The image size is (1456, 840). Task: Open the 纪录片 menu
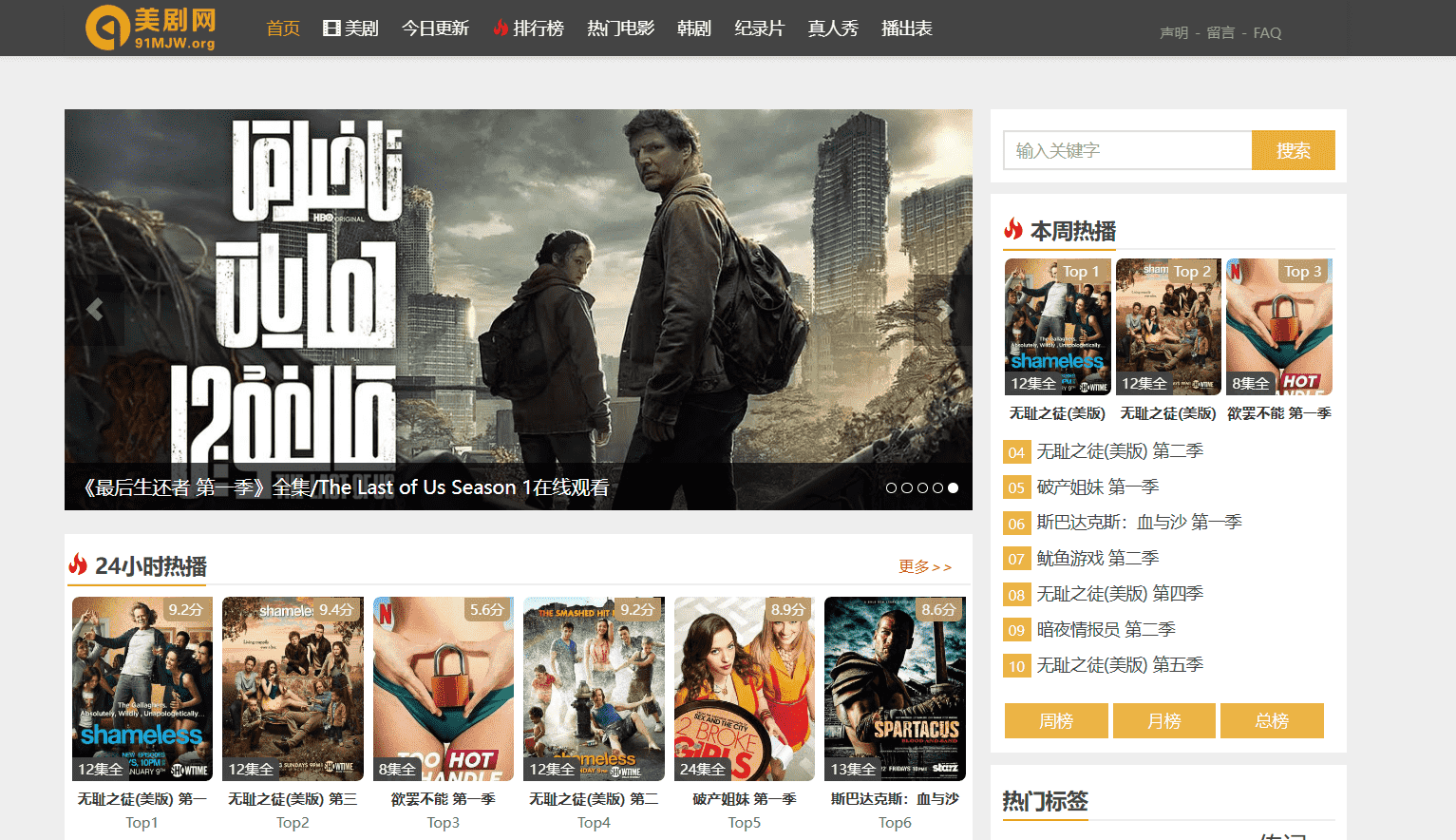click(x=759, y=29)
